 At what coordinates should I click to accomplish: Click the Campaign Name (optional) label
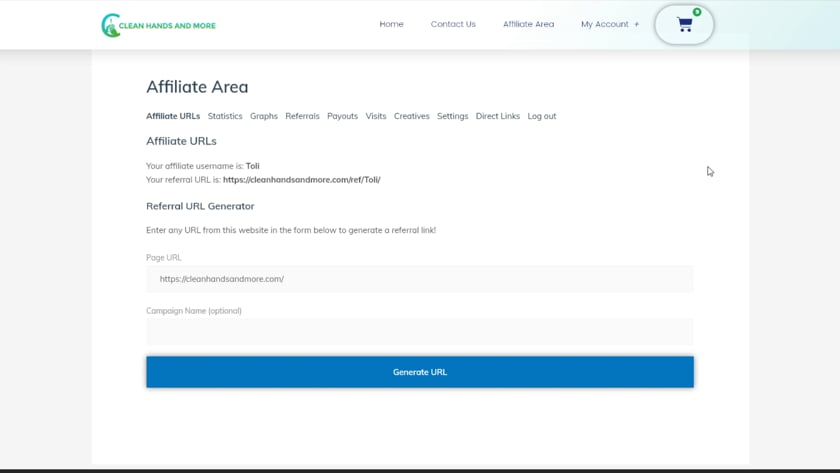[x=194, y=311]
